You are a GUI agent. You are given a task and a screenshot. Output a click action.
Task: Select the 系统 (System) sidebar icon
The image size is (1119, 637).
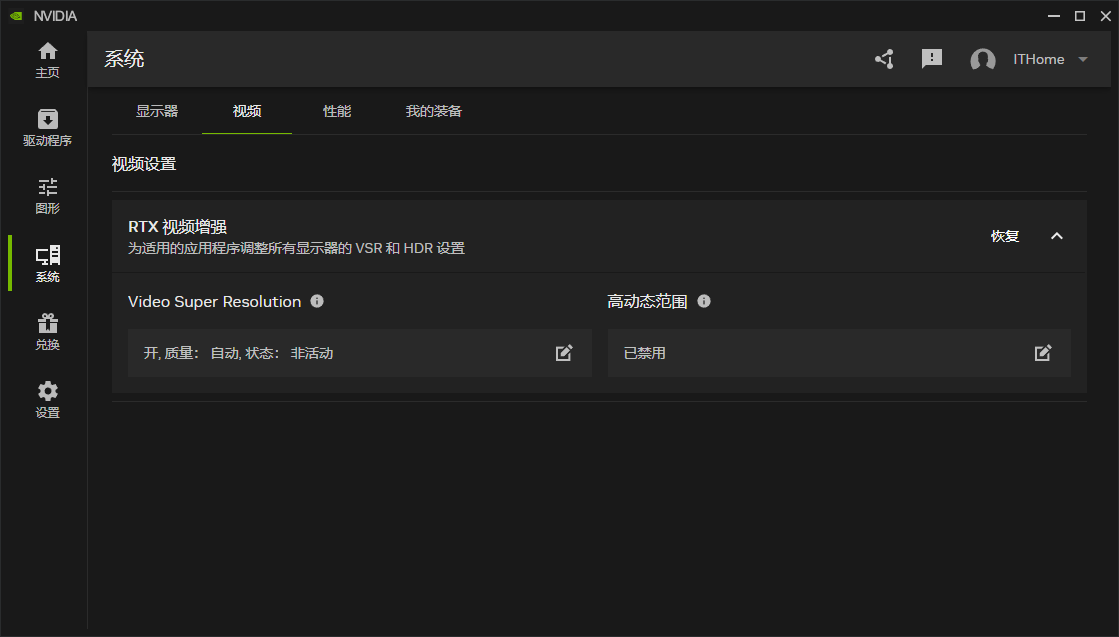coord(47,263)
